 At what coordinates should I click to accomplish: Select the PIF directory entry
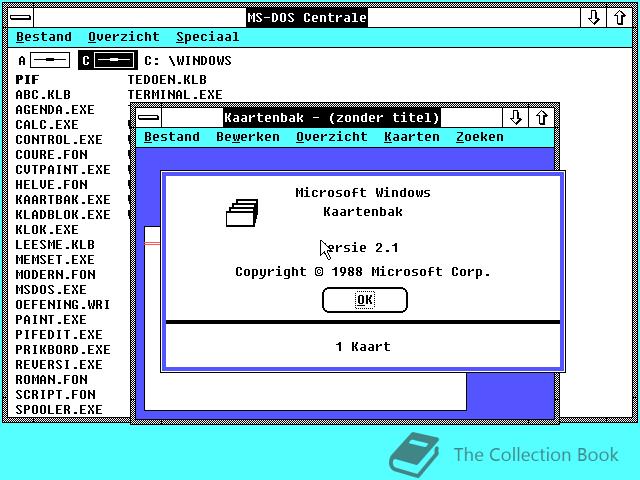click(x=27, y=80)
